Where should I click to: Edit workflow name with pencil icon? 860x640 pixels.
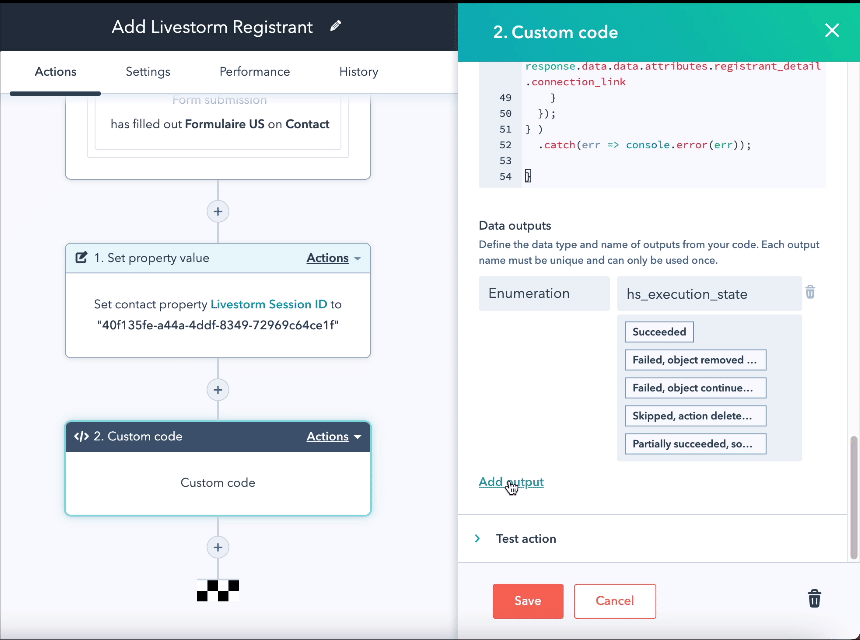(336, 26)
